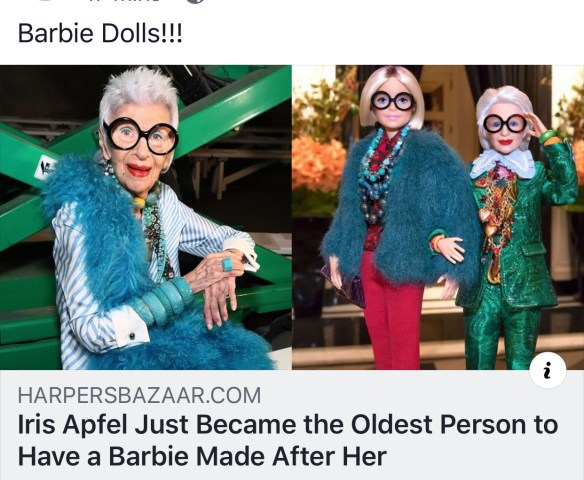Click the turquoise ring in the photo
Image resolution: width=584 pixels, height=480 pixels.
[x=227, y=264]
